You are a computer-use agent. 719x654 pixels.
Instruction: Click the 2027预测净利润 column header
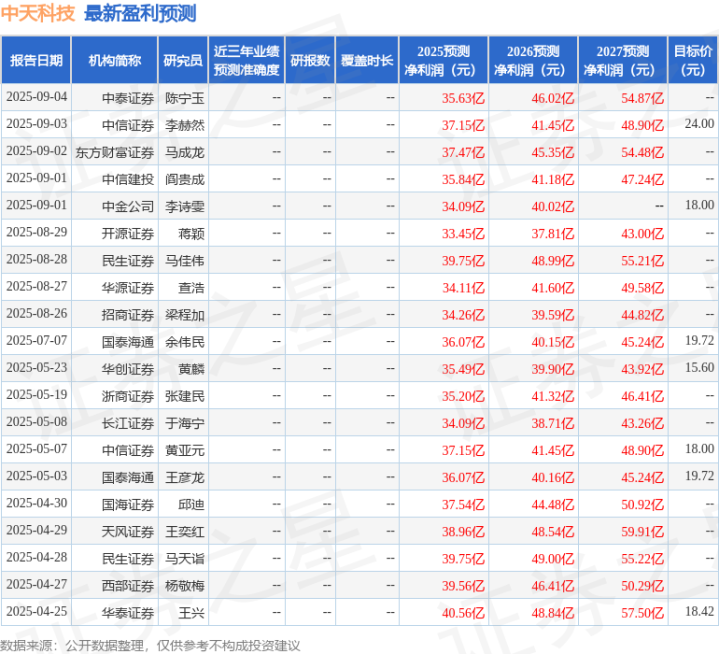point(622,60)
